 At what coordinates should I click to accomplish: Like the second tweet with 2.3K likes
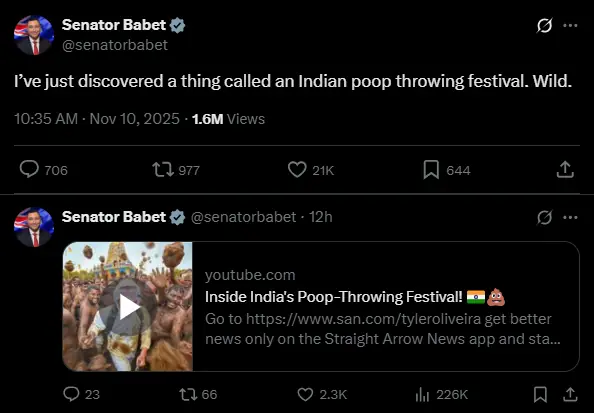tap(305, 394)
